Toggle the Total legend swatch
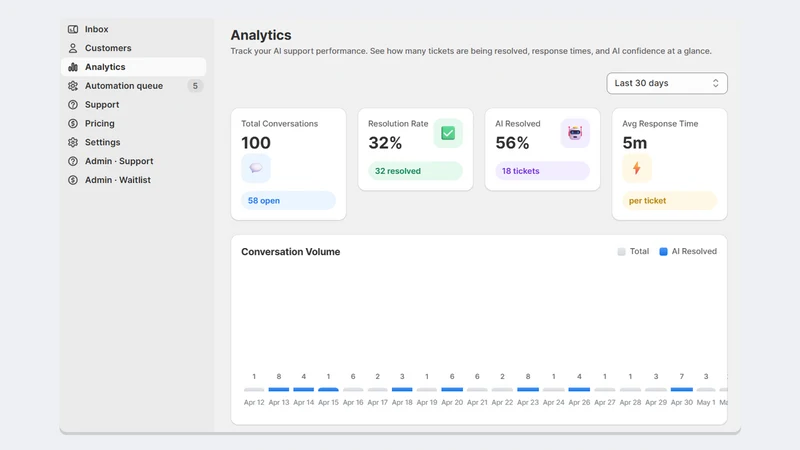 [x=621, y=252]
